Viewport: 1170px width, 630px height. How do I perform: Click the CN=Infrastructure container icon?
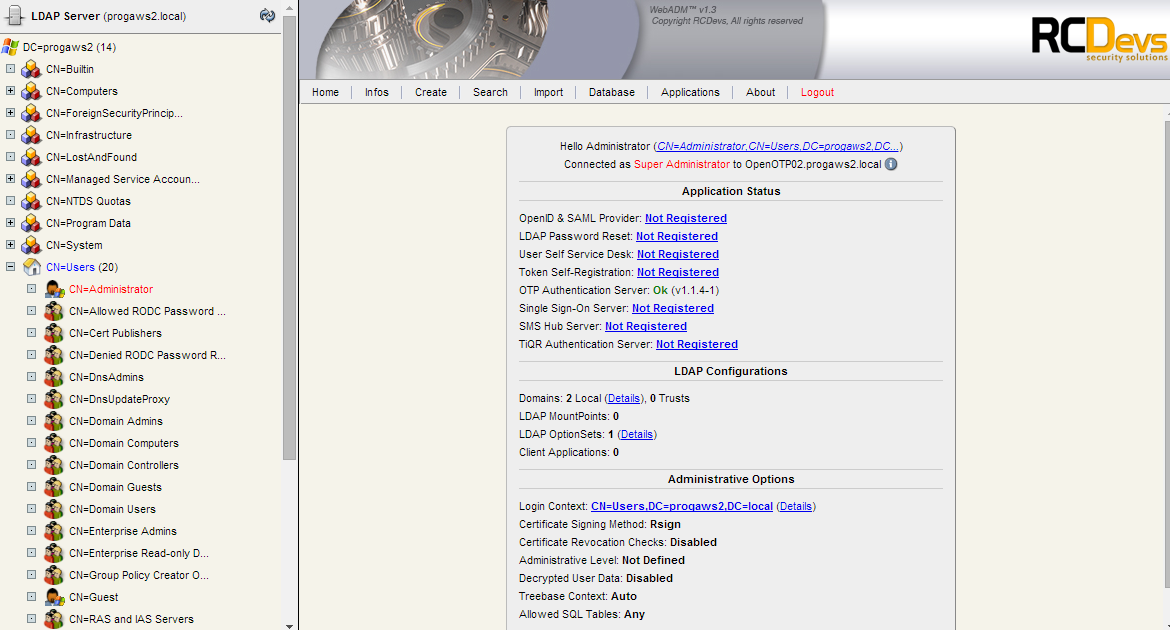point(31,135)
